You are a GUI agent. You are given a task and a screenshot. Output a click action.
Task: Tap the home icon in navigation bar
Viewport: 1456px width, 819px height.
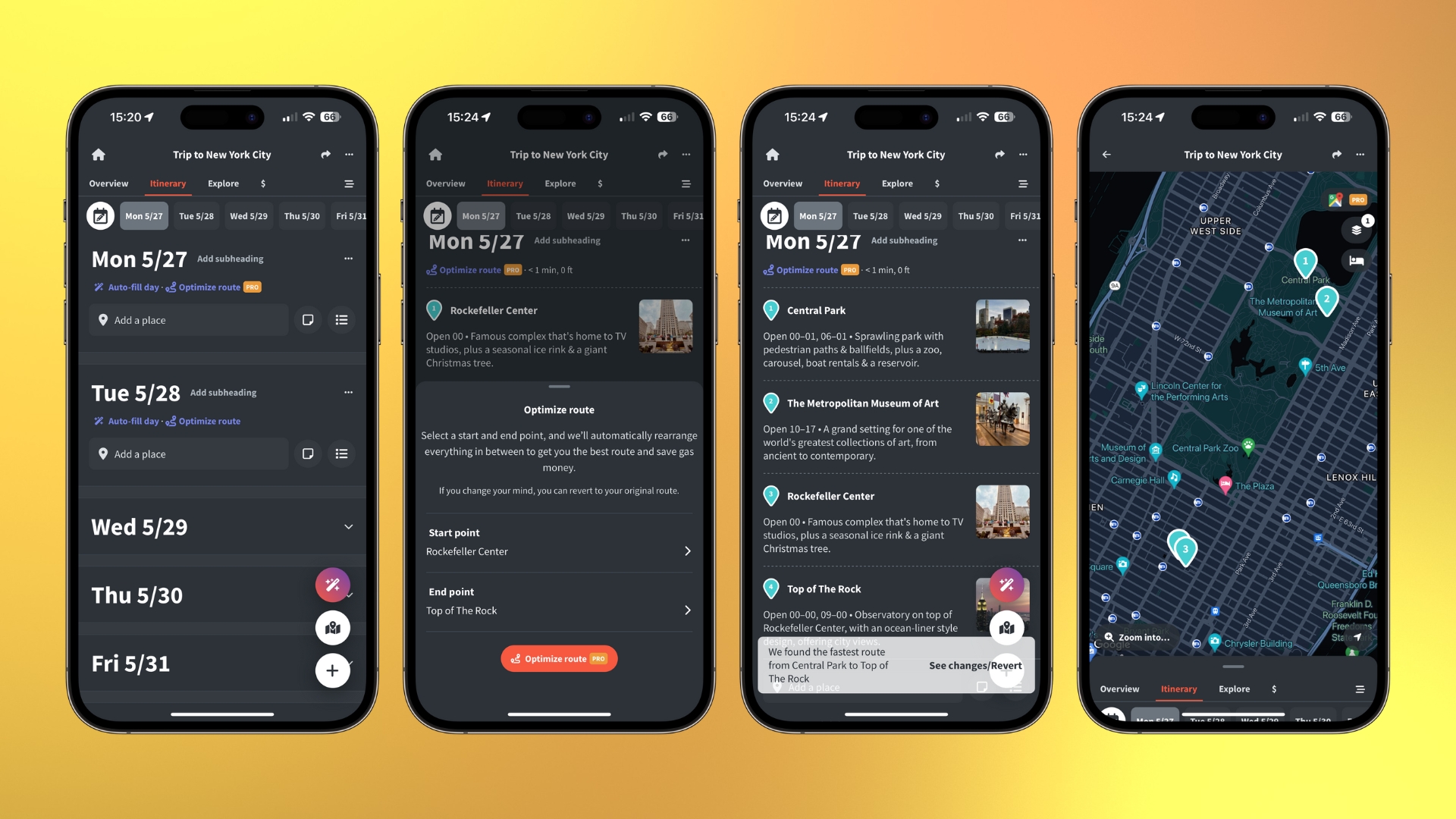click(99, 154)
